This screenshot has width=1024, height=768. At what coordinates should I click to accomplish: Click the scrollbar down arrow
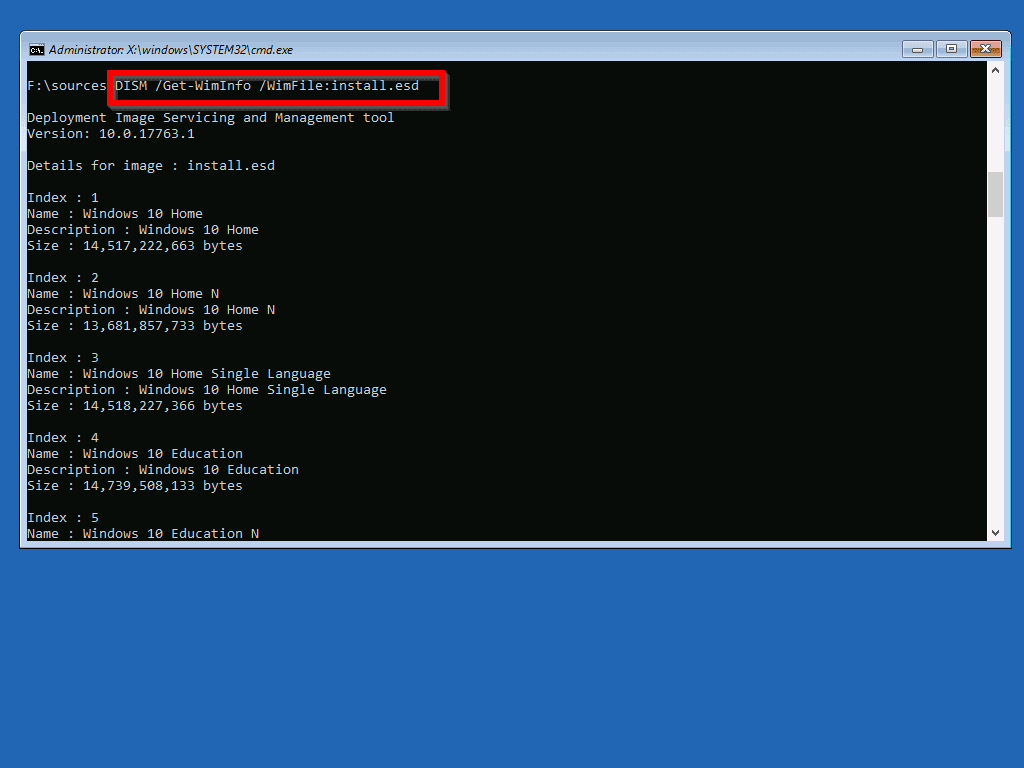coord(995,533)
